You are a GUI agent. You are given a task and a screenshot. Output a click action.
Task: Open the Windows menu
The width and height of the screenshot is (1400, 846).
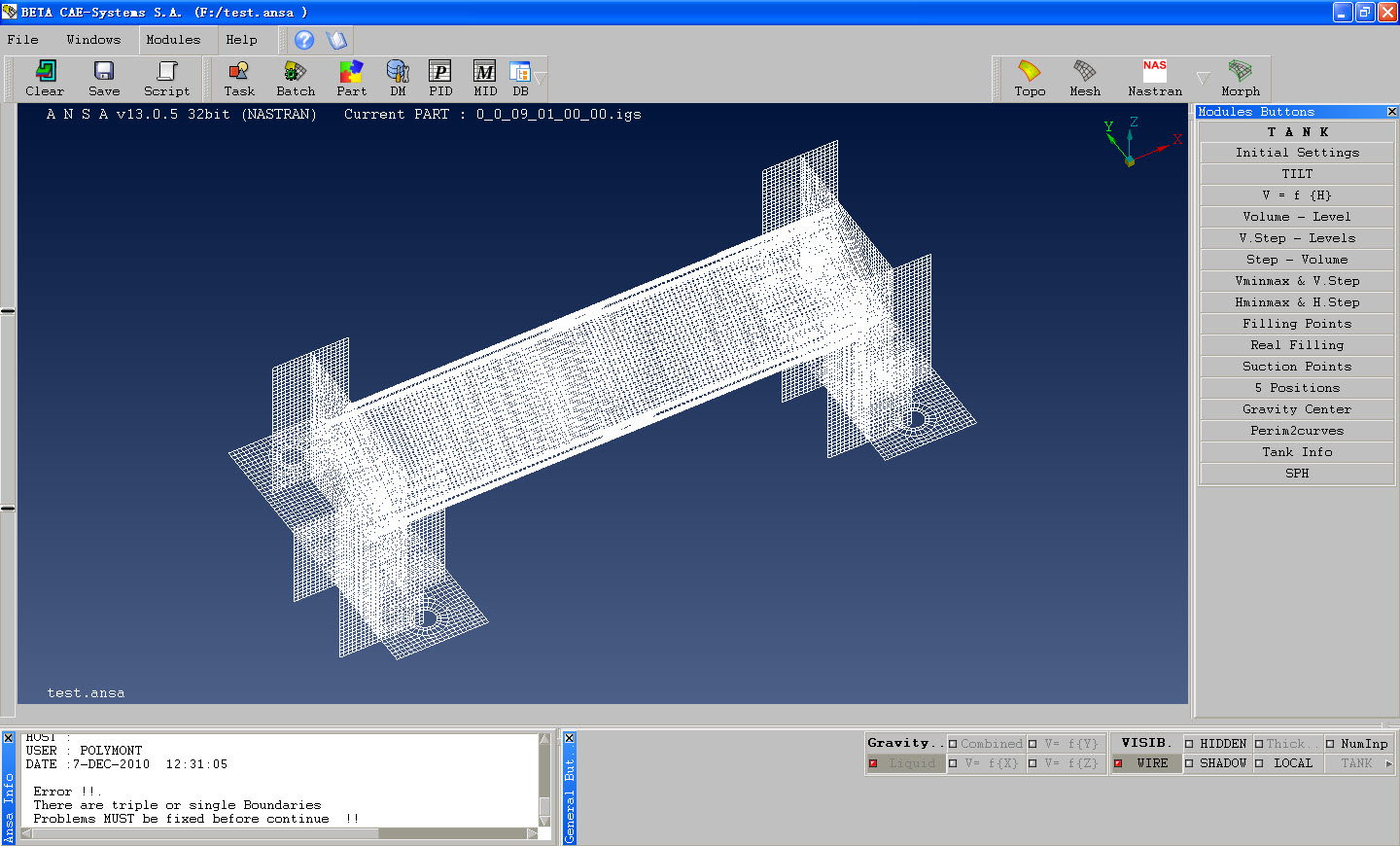pos(93,40)
